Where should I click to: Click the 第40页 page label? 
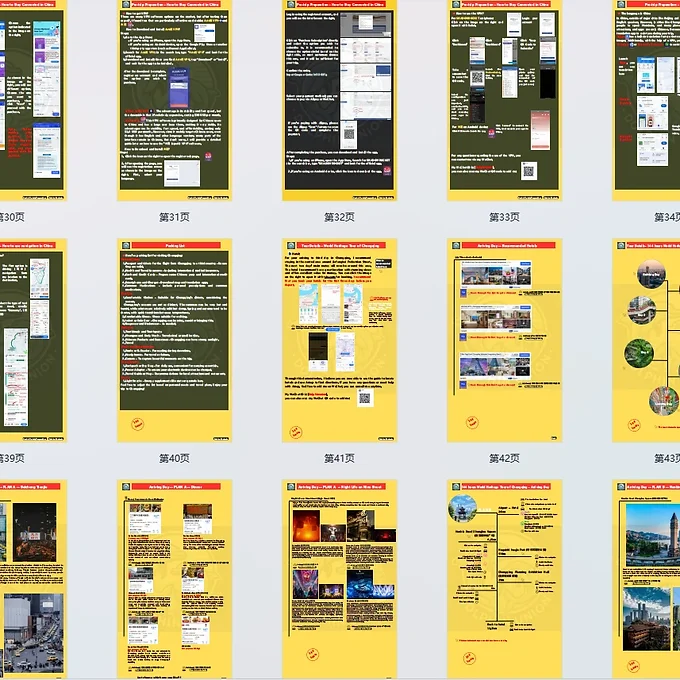click(174, 458)
